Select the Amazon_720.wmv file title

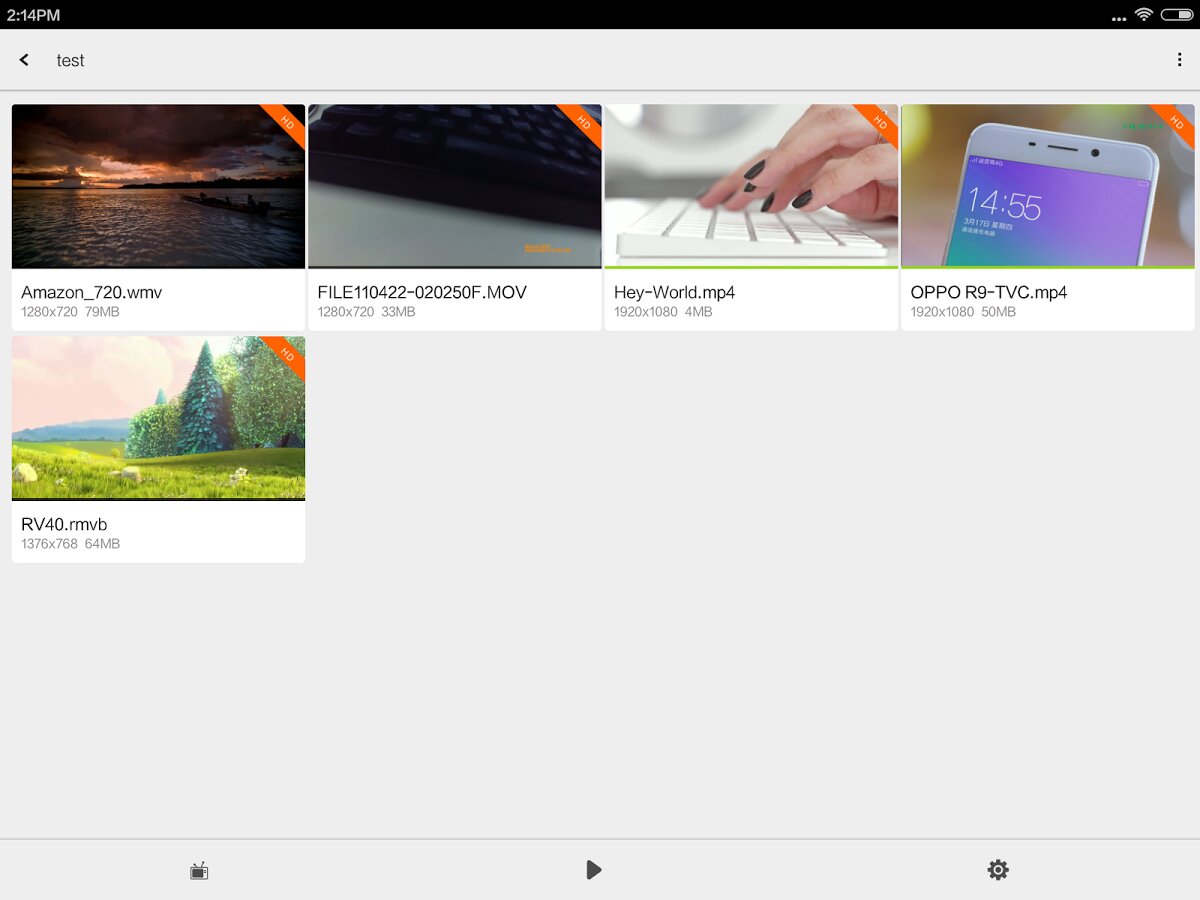coord(91,293)
